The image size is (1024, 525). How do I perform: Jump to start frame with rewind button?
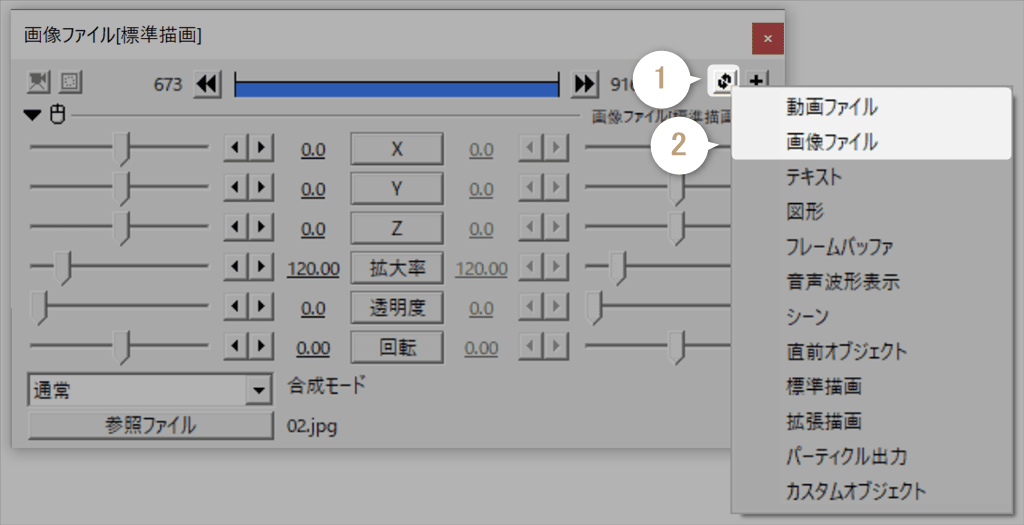pyautogui.click(x=208, y=84)
